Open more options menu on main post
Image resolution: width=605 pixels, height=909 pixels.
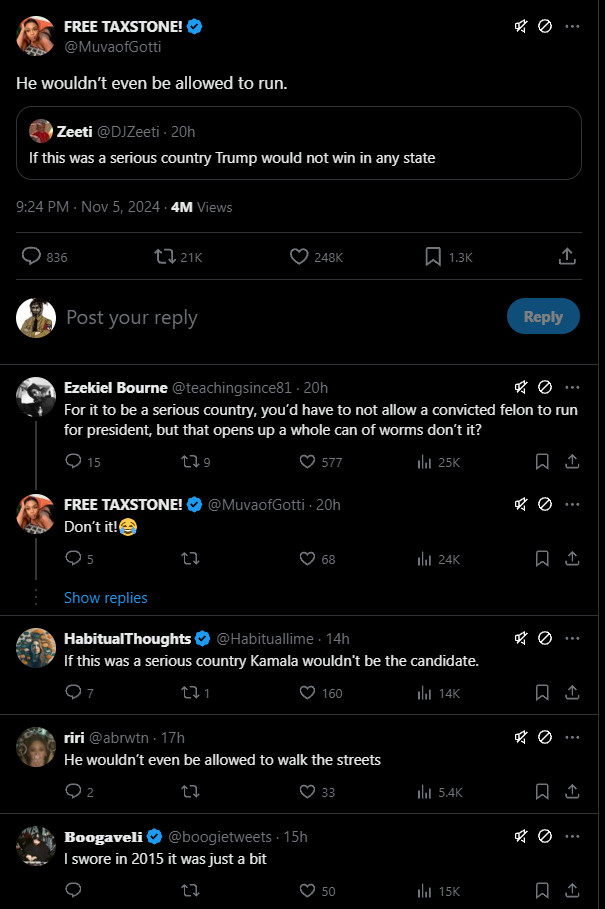pos(572,27)
